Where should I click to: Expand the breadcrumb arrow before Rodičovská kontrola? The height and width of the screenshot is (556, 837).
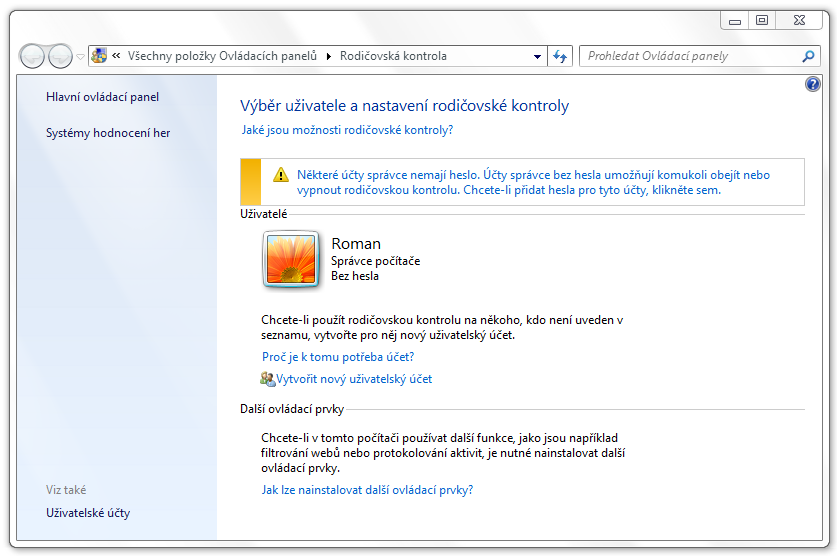[329, 56]
